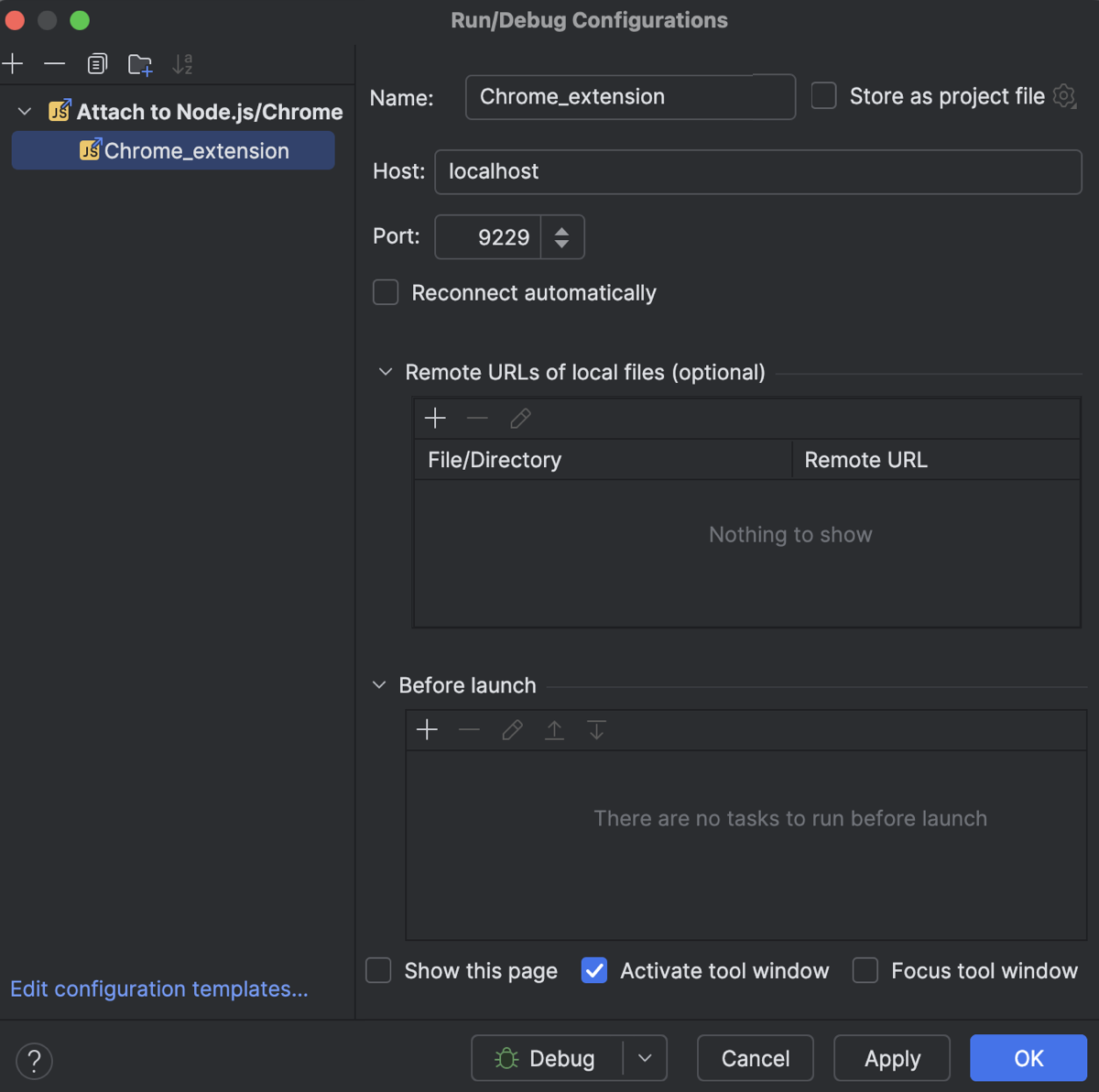Open the Store as project file settings gear

point(1064,96)
